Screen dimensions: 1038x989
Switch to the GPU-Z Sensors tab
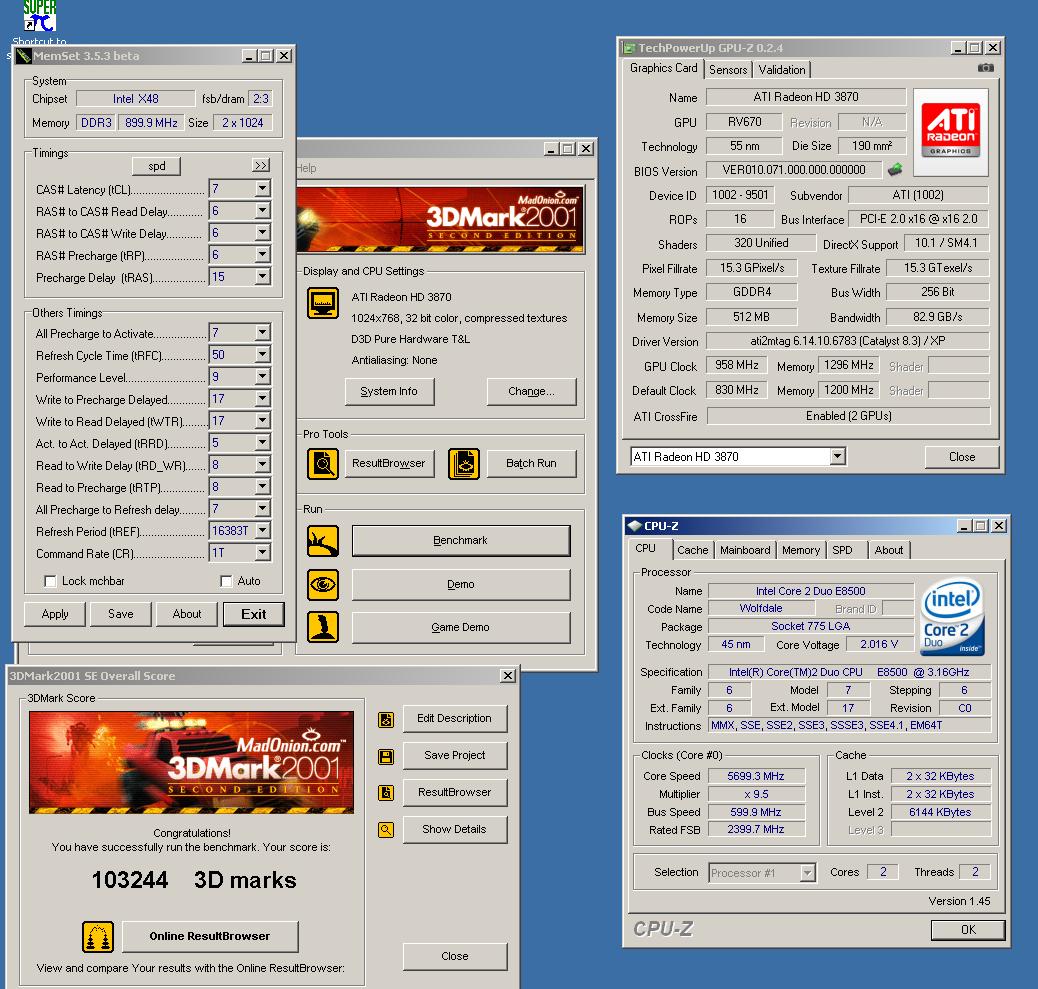pos(728,70)
